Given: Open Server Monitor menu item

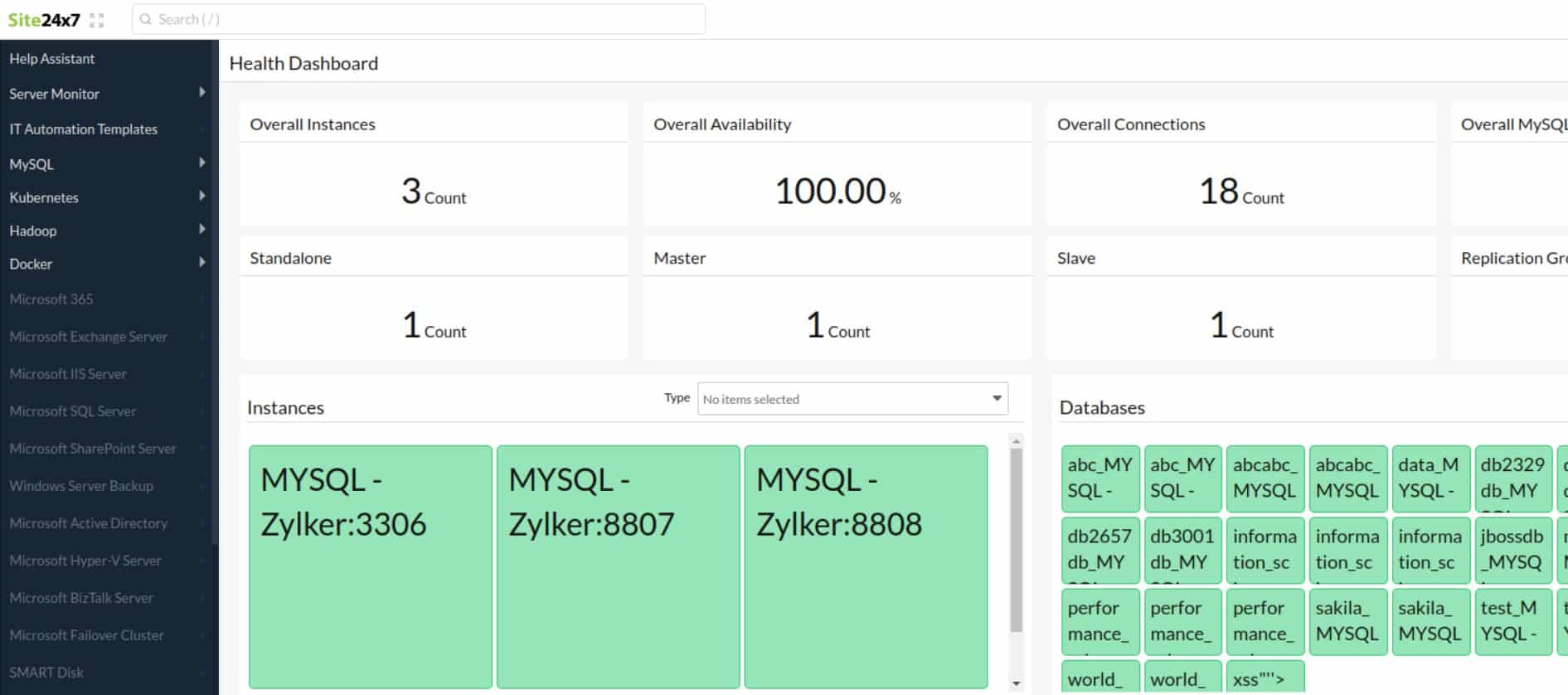Looking at the screenshot, I should pos(54,94).
